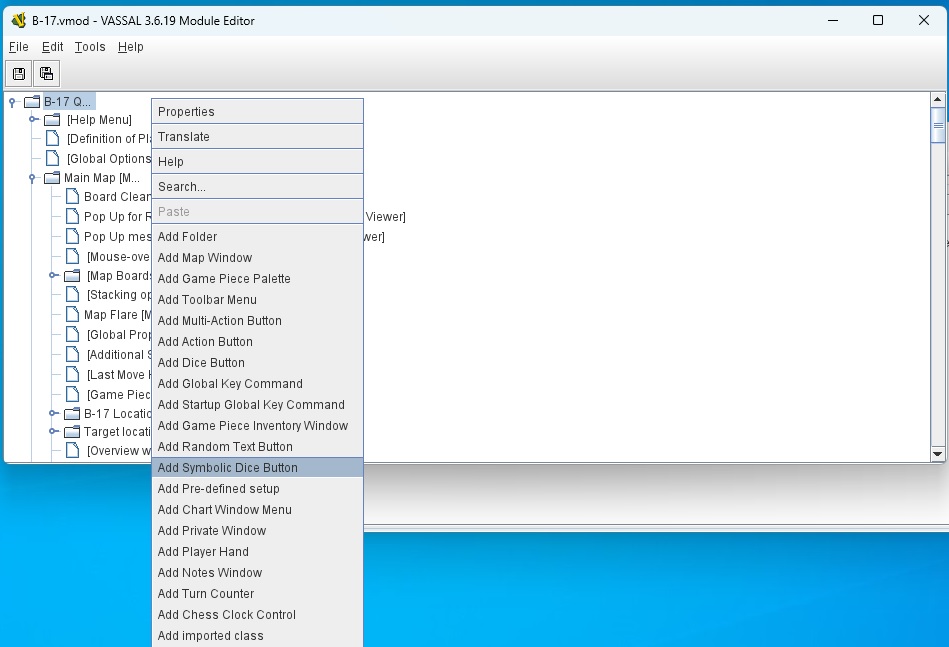
Task: Click the folder icon beside Target locati
Action: coord(73,432)
